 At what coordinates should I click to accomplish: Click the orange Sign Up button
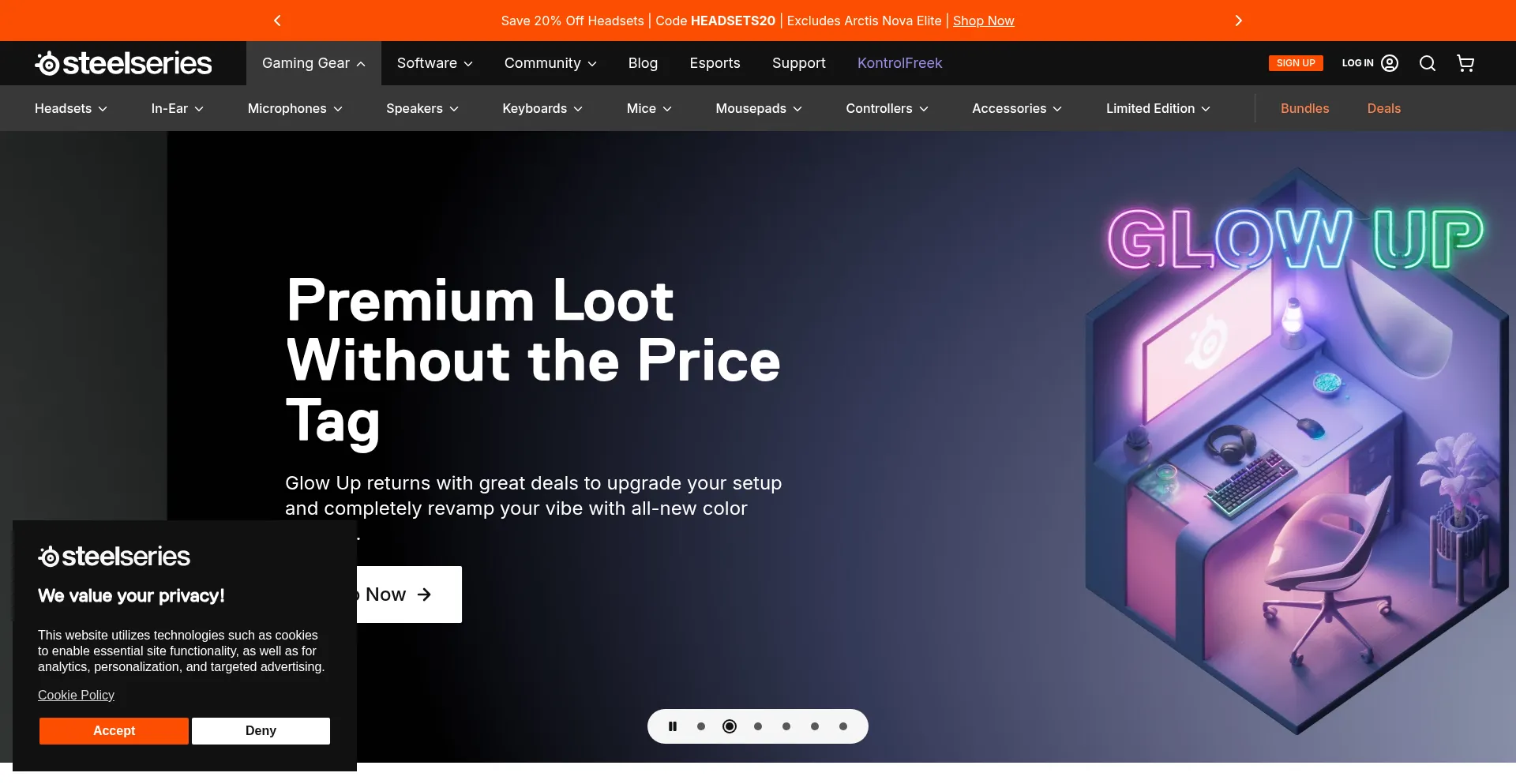click(1295, 63)
